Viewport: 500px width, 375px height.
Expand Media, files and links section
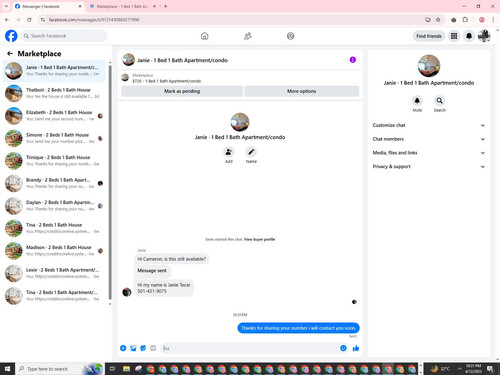click(x=429, y=153)
